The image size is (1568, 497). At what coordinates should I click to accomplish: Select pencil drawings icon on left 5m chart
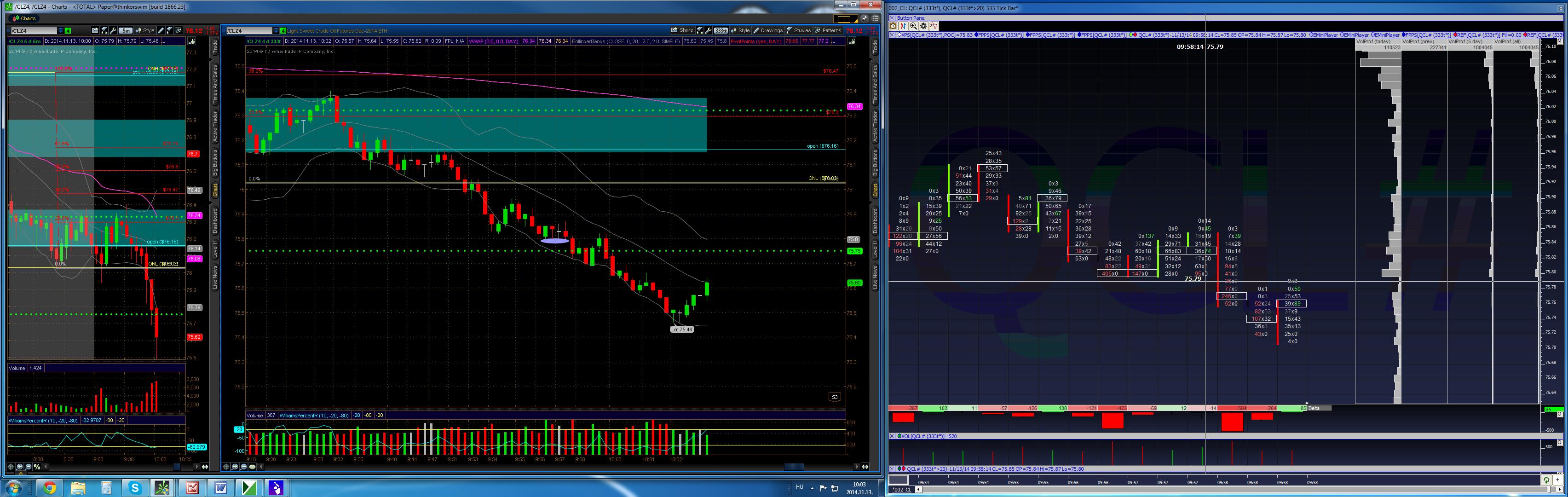161,30
